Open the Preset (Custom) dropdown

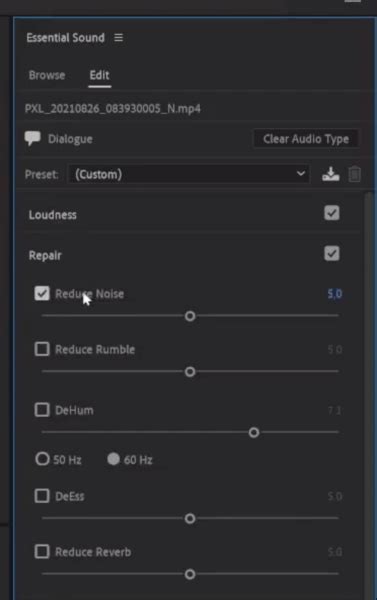[188, 174]
